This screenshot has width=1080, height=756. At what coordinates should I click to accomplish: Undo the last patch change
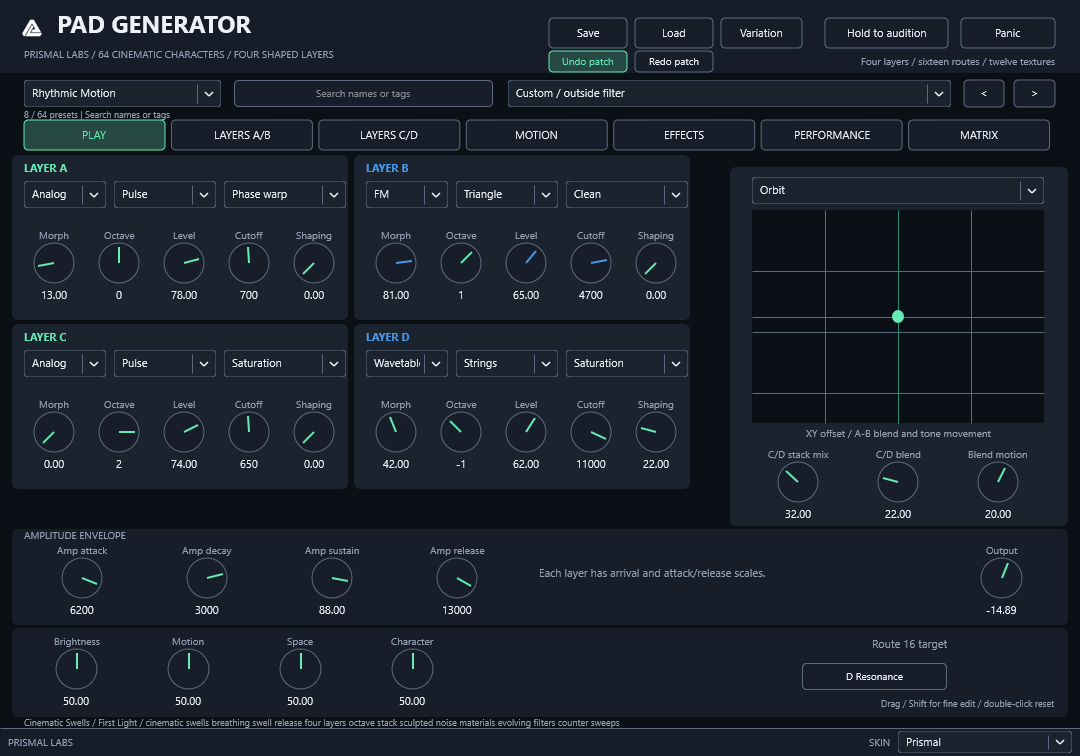pos(588,61)
